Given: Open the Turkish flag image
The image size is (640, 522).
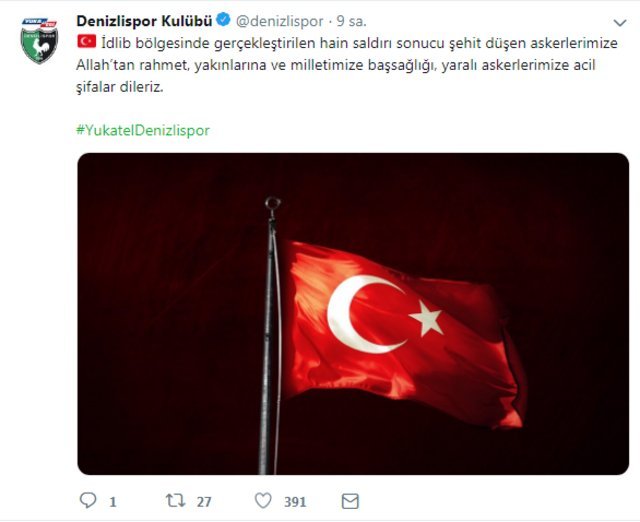Looking at the screenshot, I should [353, 314].
